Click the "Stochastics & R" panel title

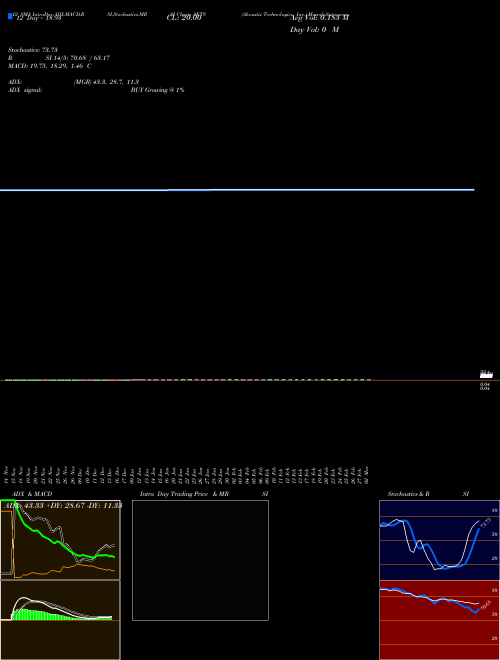click(408, 494)
